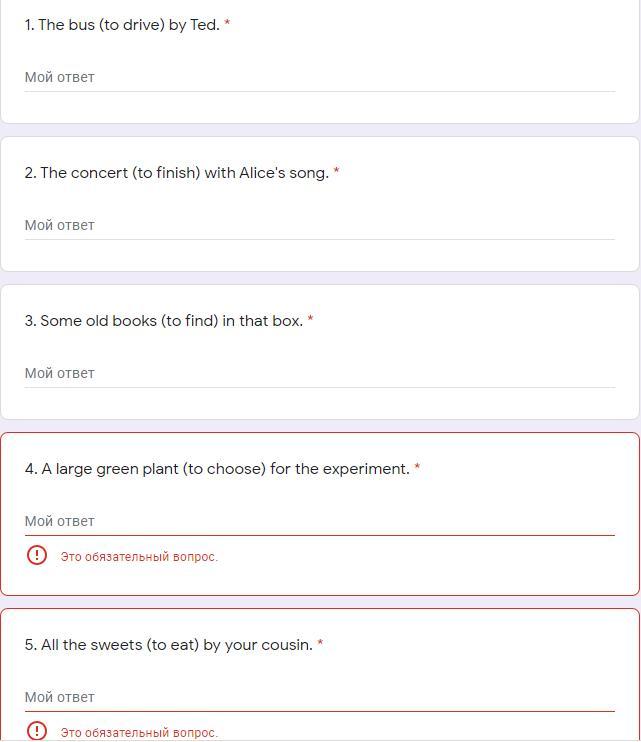Click required-question error text under question 4

(139, 557)
